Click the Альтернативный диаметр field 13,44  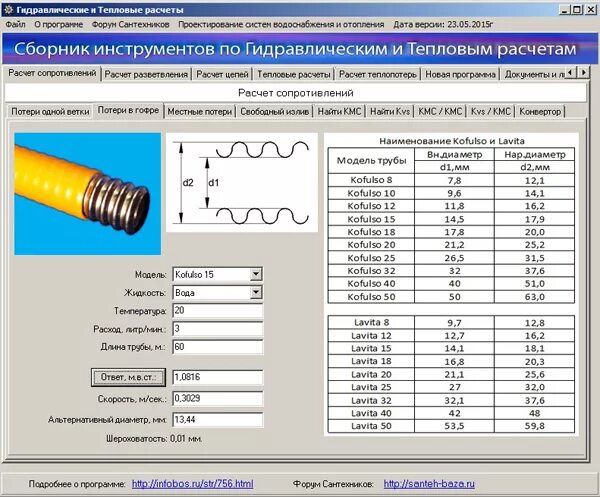(x=217, y=420)
